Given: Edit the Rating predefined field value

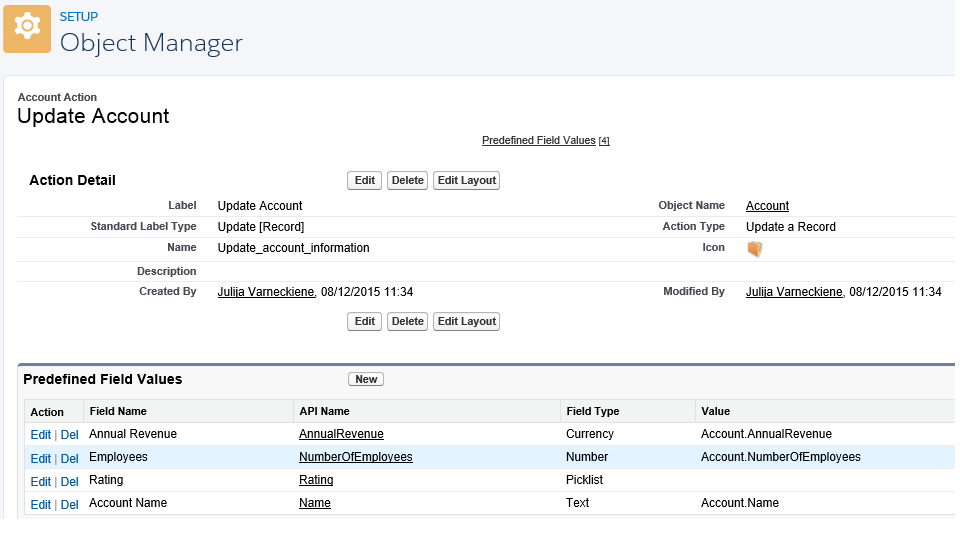Looking at the screenshot, I should tap(40, 481).
